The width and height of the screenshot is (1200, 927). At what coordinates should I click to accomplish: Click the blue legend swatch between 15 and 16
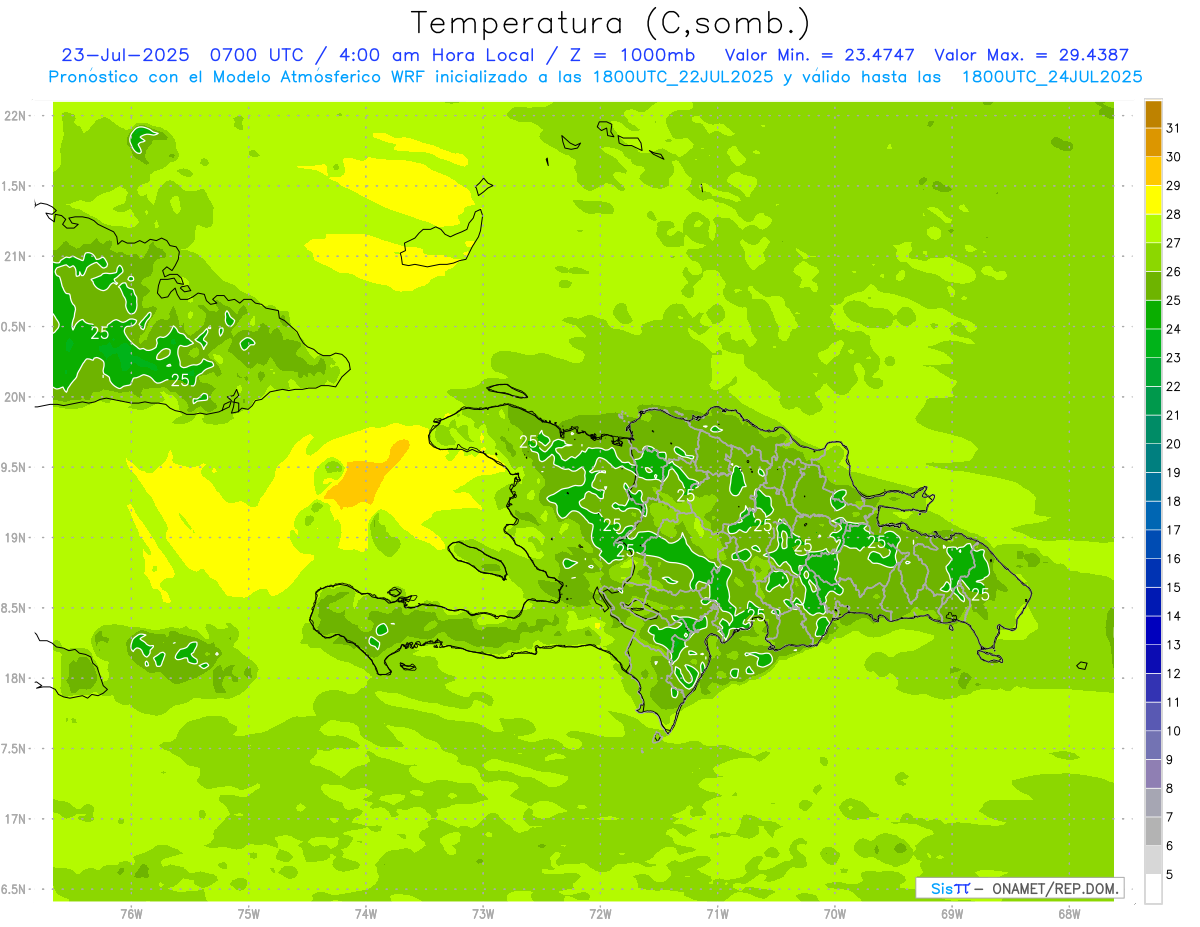tap(1153, 573)
